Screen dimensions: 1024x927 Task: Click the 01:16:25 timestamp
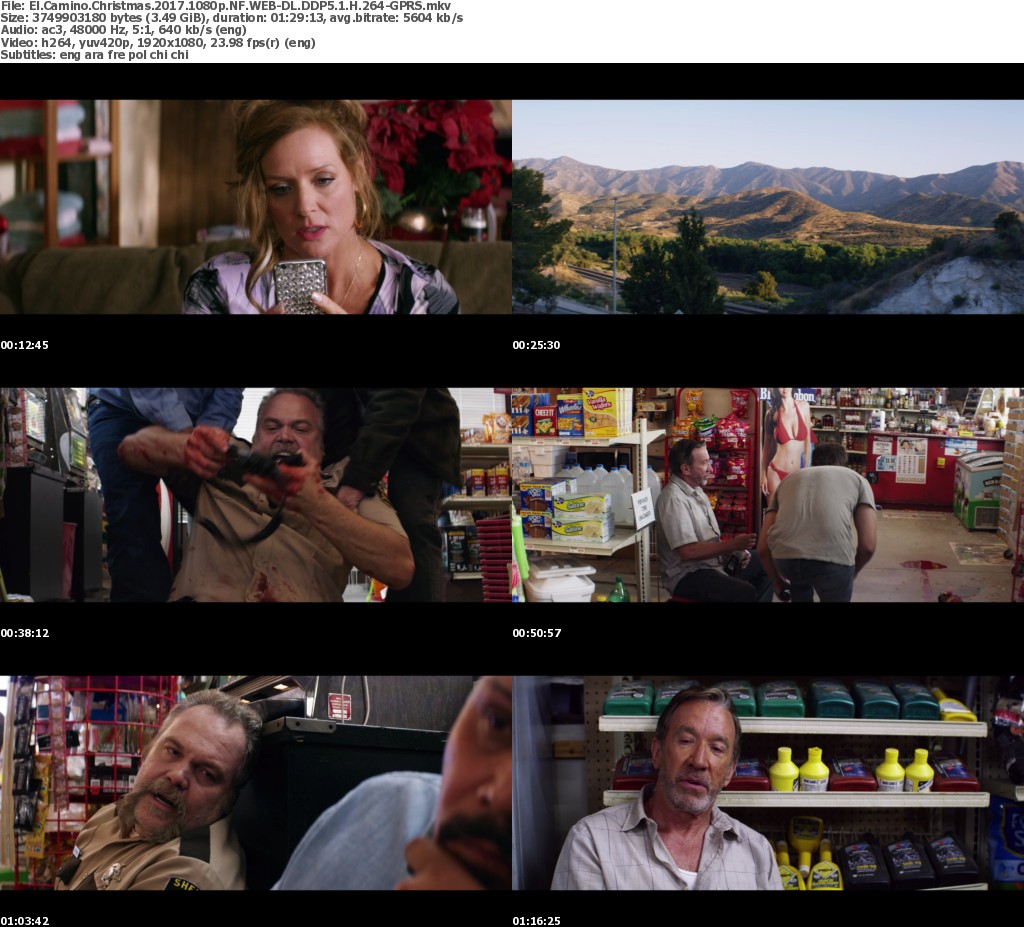pyautogui.click(x=537, y=920)
